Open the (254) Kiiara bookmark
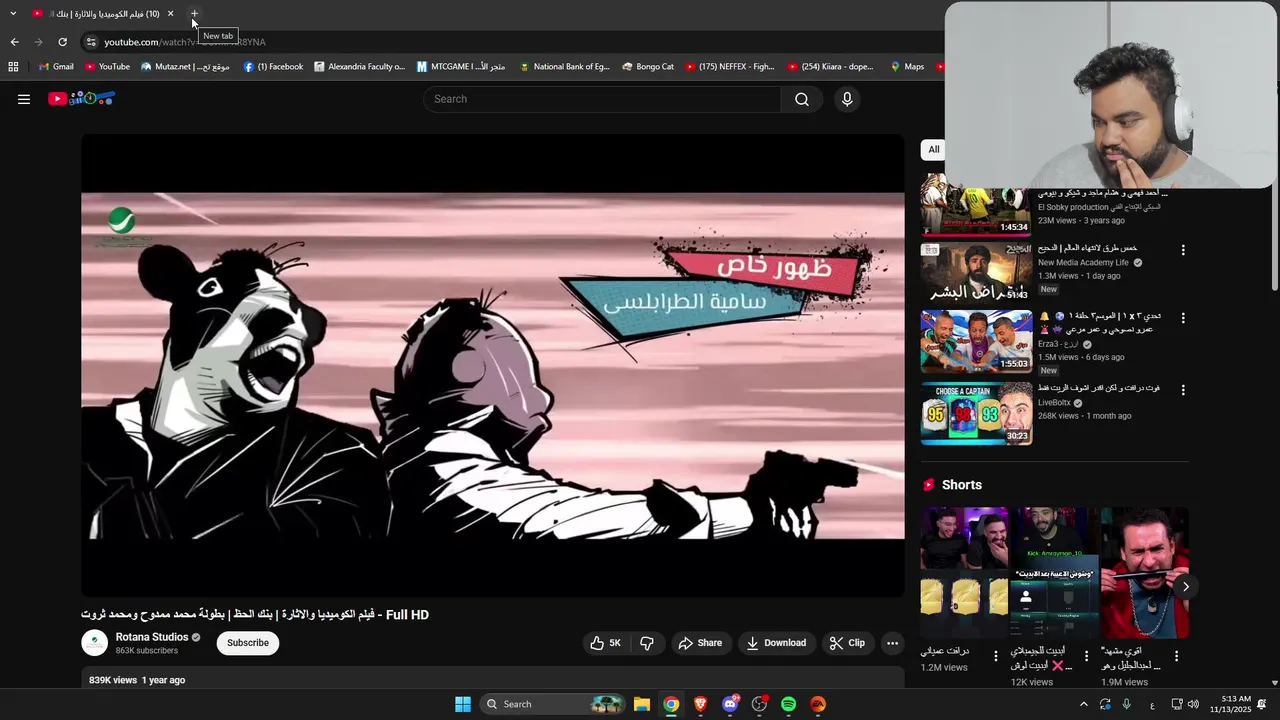The width and height of the screenshot is (1280, 720). point(831,67)
